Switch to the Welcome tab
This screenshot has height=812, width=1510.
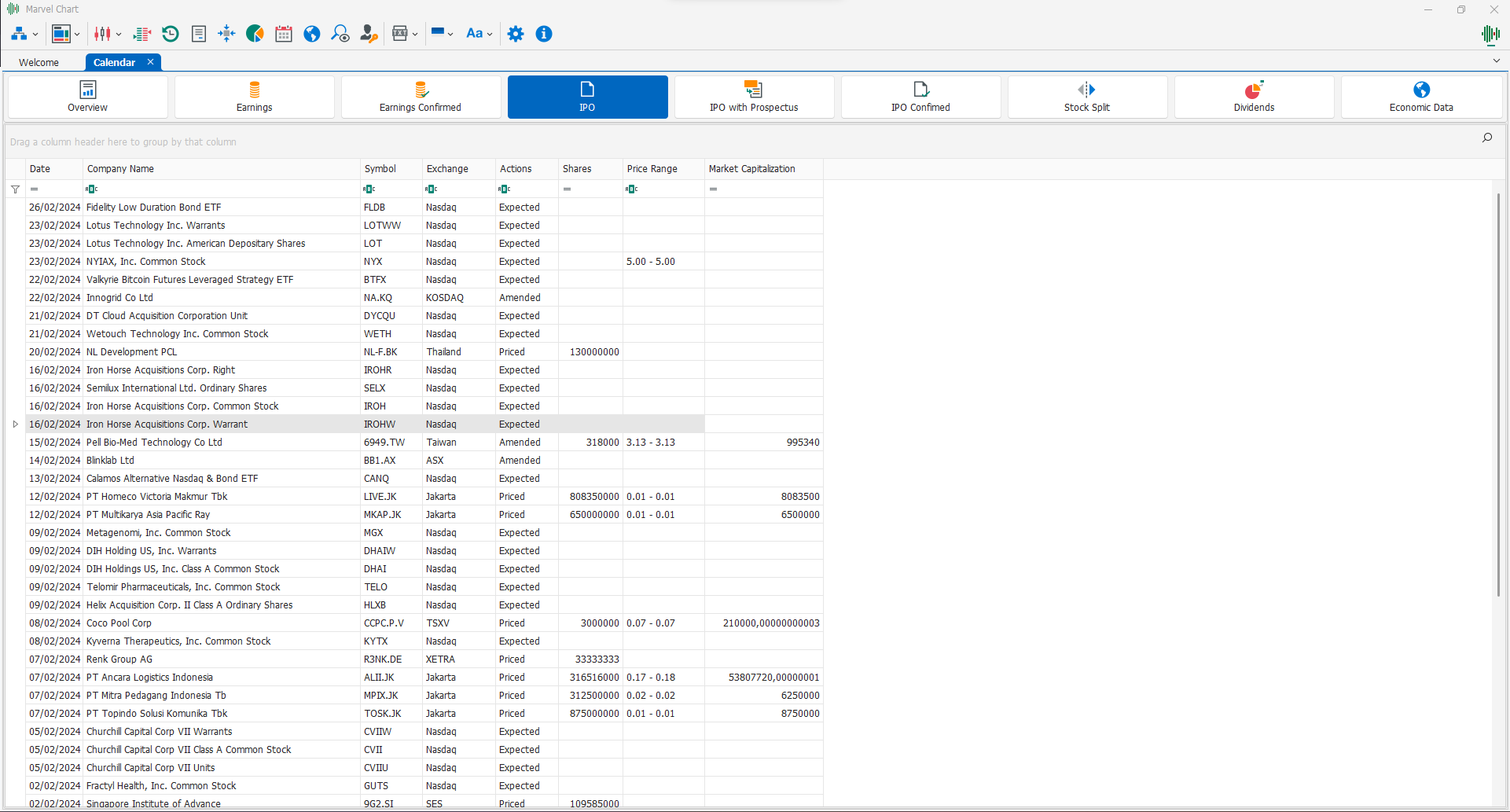(39, 62)
